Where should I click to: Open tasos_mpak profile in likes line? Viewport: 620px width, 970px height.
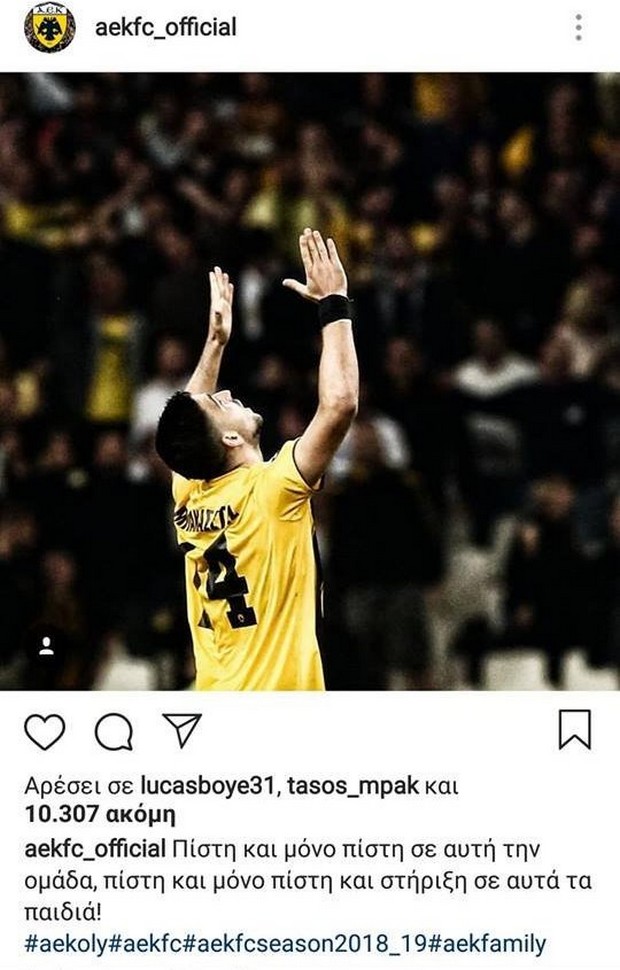click(353, 786)
